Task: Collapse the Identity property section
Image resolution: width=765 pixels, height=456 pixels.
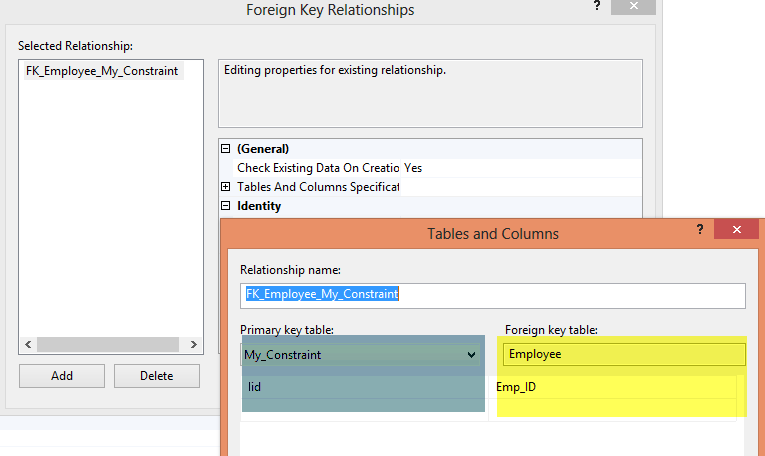Action: tap(226, 206)
